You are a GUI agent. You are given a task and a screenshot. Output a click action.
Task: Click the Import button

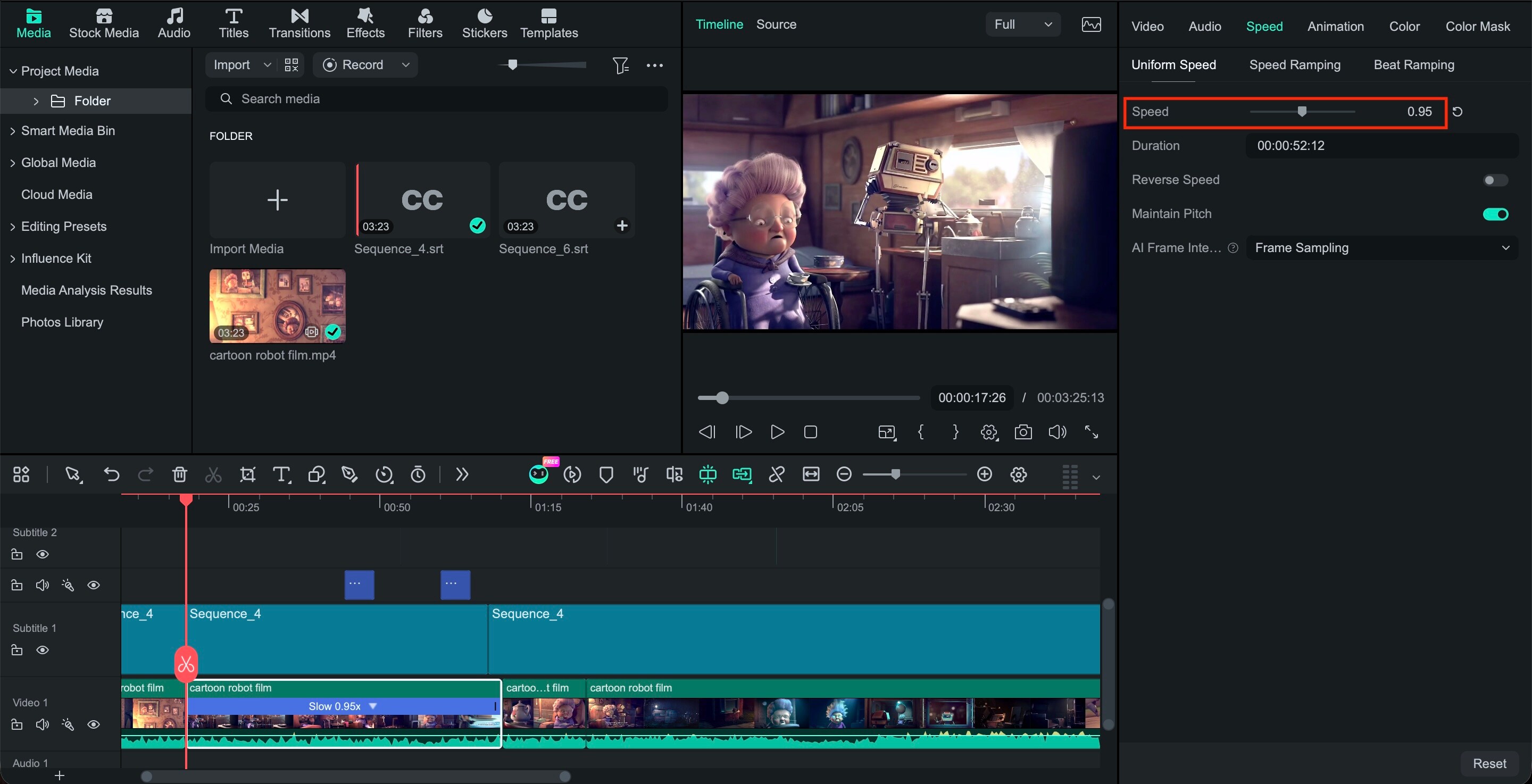[232, 65]
